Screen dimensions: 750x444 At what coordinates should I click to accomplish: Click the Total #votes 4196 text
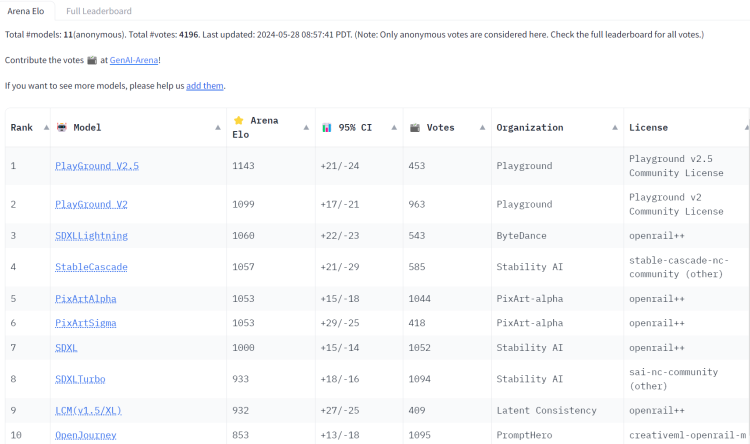pos(163,35)
